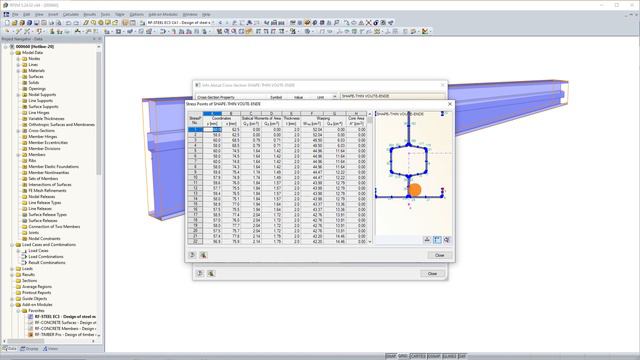Click icon beside help in Cross-Section info dialog
The width and height of the screenshot is (640, 360).
coord(211,273)
